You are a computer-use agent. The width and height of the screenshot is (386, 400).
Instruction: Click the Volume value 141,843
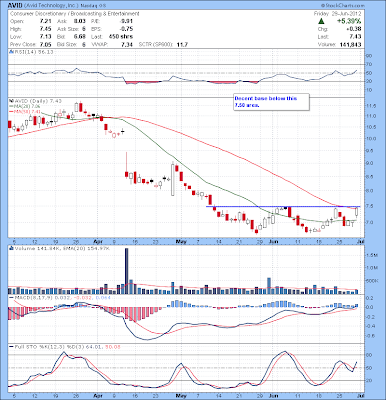[351, 44]
